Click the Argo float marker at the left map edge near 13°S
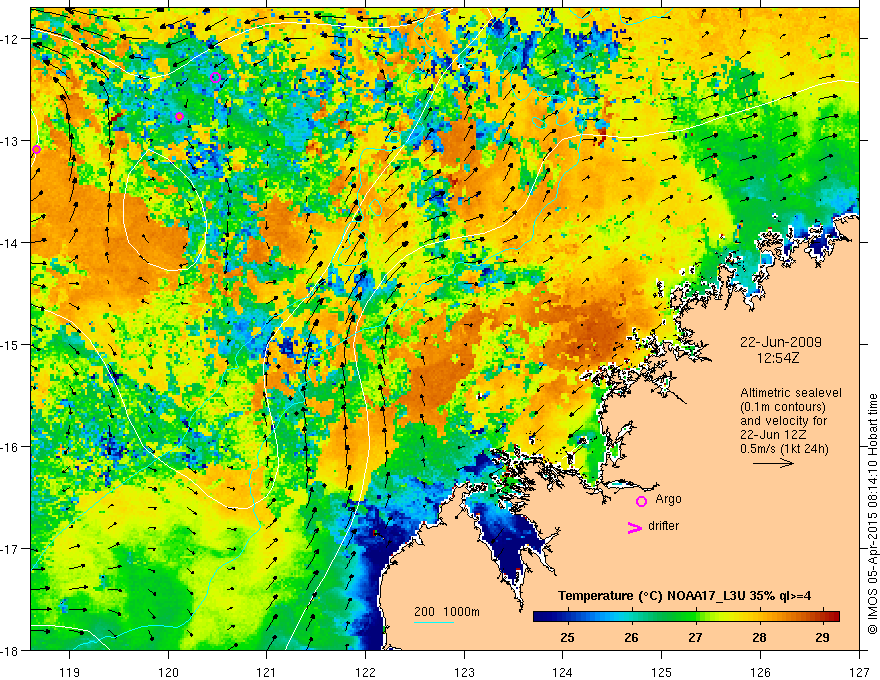The image size is (880, 680). click(x=36, y=149)
